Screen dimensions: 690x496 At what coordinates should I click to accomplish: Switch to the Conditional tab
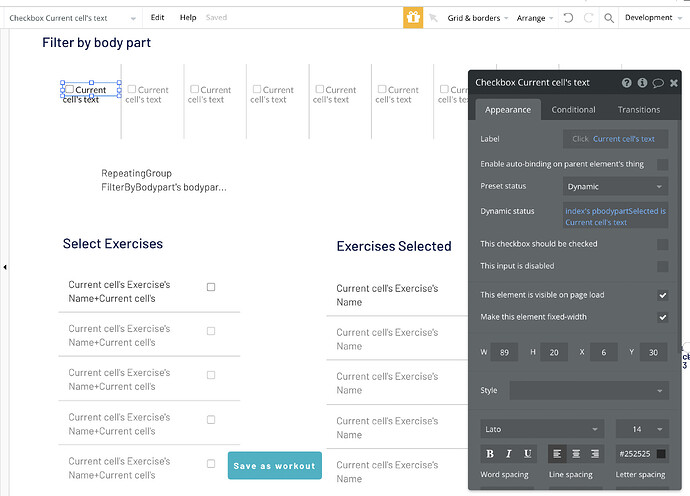(x=573, y=110)
